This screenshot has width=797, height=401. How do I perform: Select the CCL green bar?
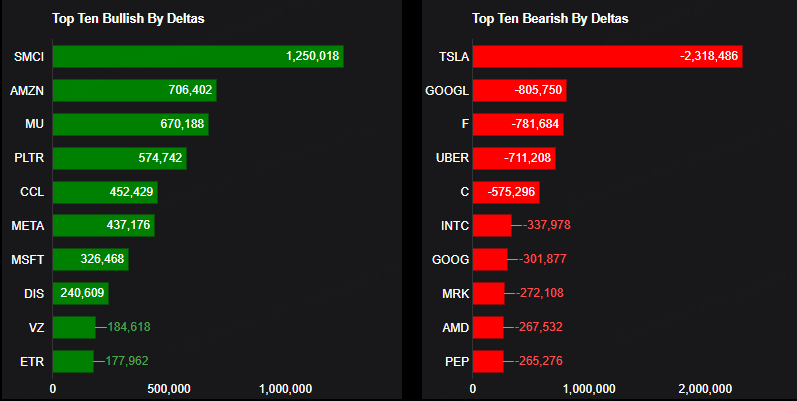[105, 192]
